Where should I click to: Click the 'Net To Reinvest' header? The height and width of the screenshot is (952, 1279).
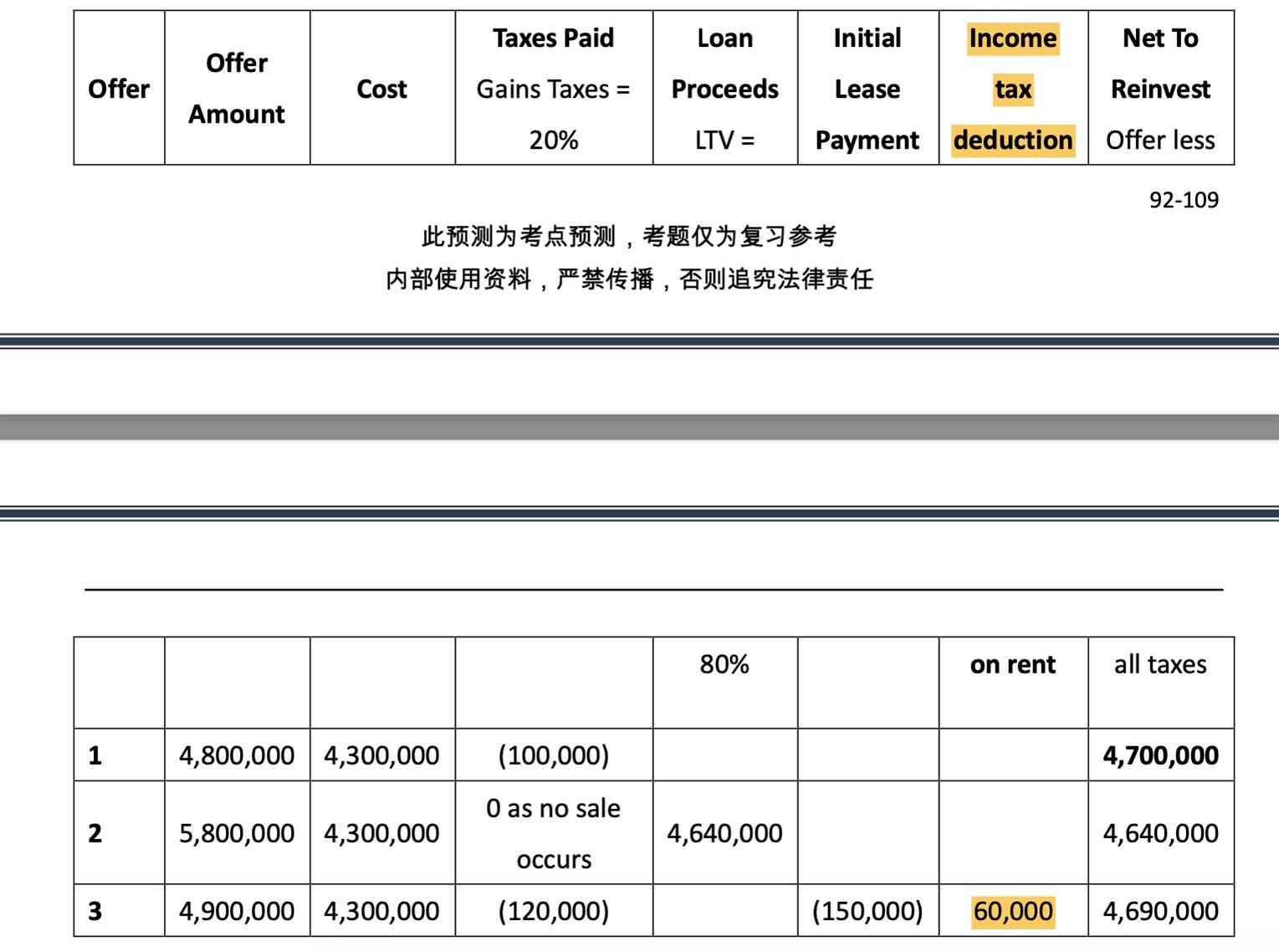1160,64
